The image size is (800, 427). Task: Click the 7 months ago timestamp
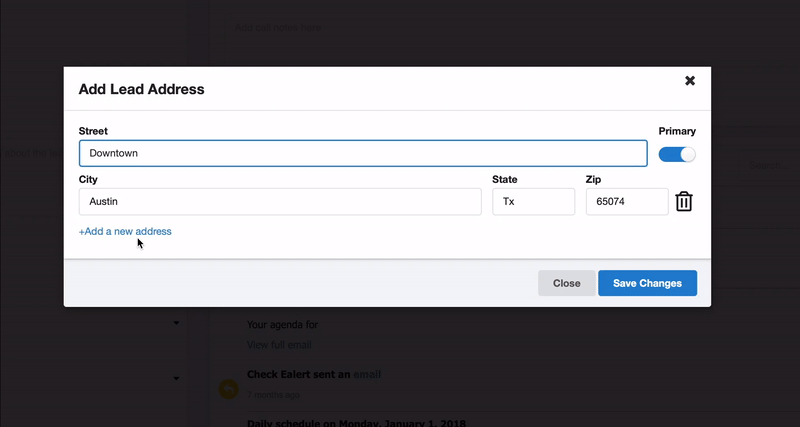click(x=275, y=393)
